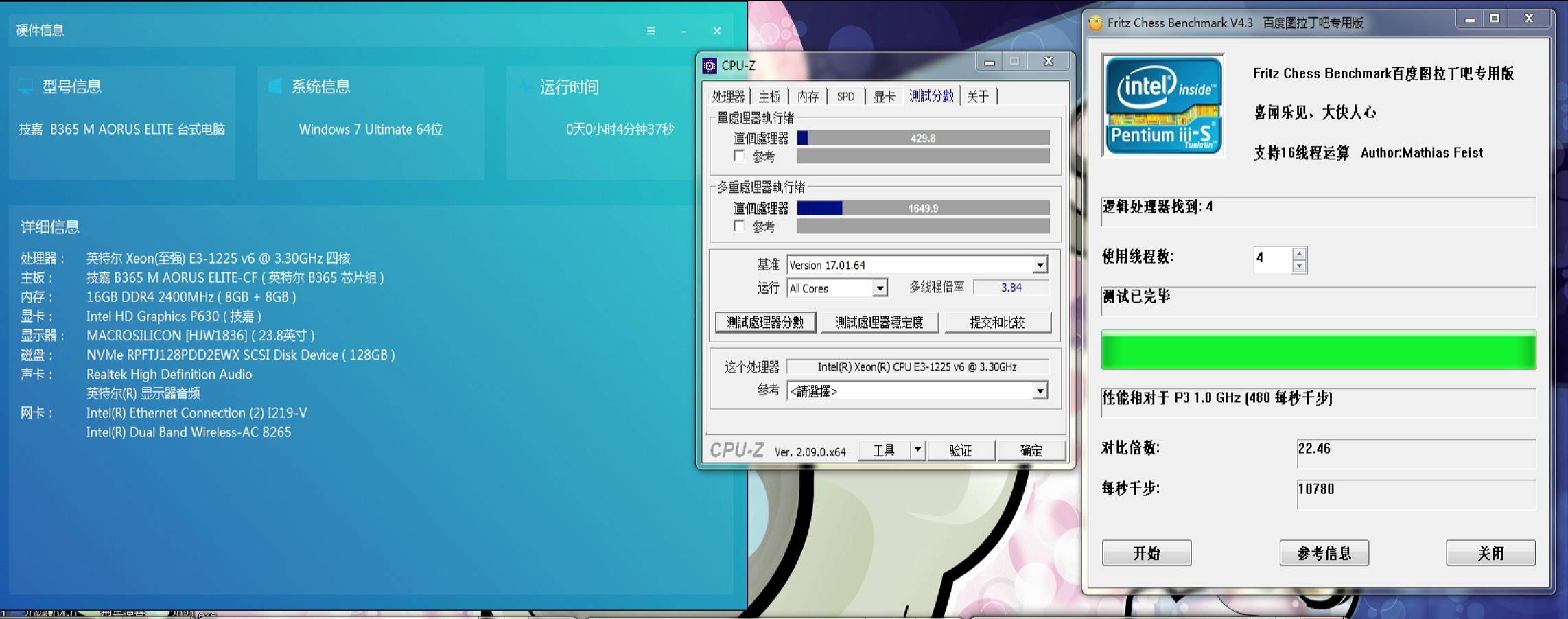1568x619 pixels.
Task: Click the 測試處理器穩定度 button
Action: (879, 322)
